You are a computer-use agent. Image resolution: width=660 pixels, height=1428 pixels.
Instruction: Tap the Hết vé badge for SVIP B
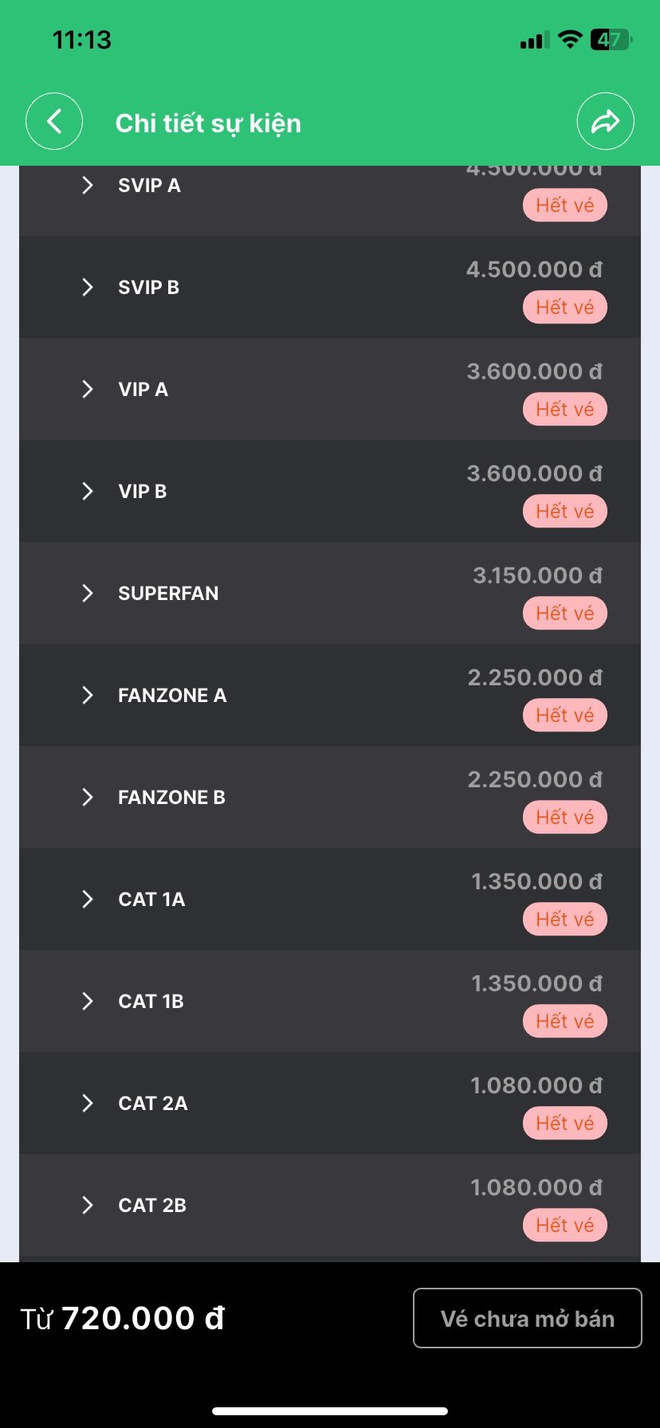click(565, 307)
